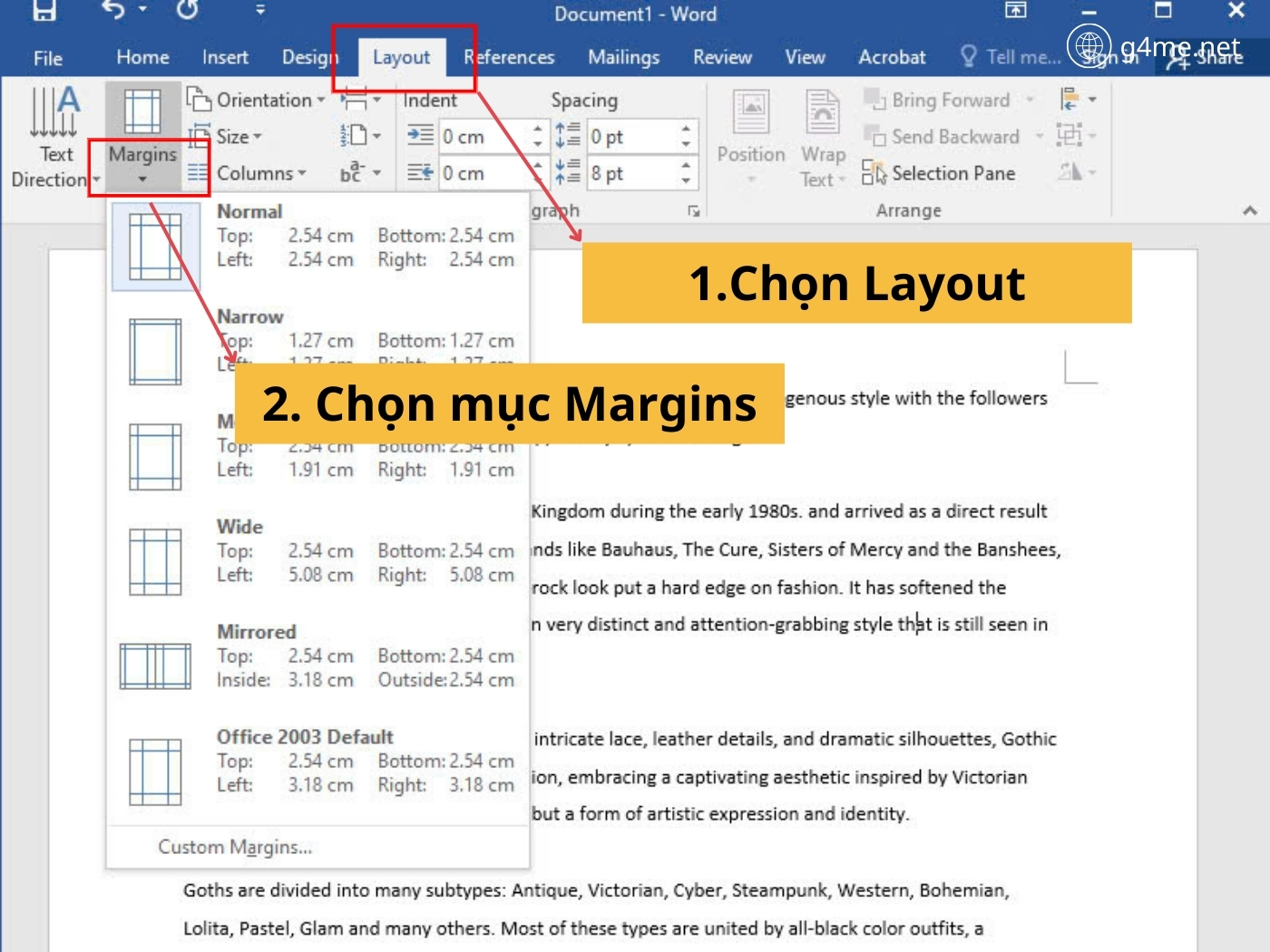Switch to the Review tab
This screenshot has width=1270, height=952.
tap(722, 57)
